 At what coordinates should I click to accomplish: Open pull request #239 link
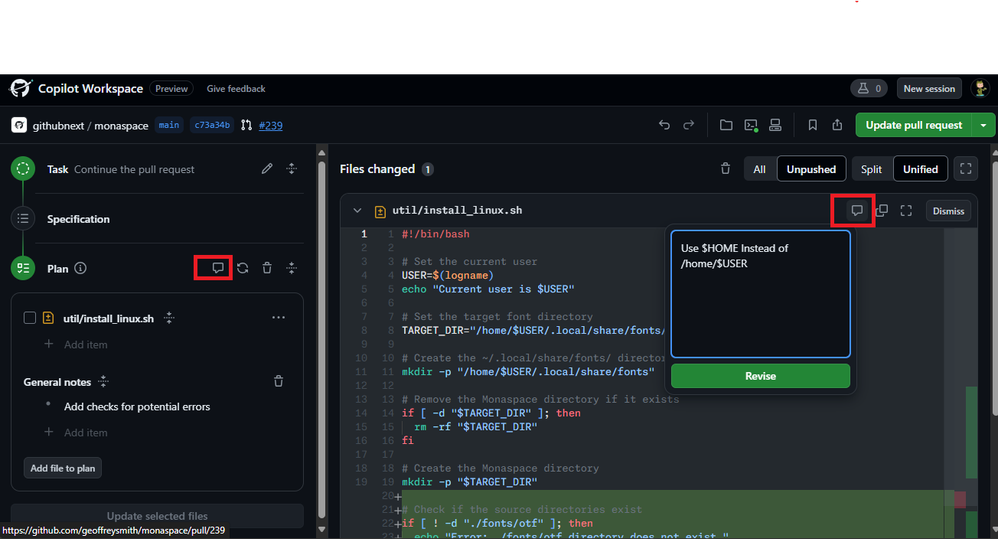[271, 125]
